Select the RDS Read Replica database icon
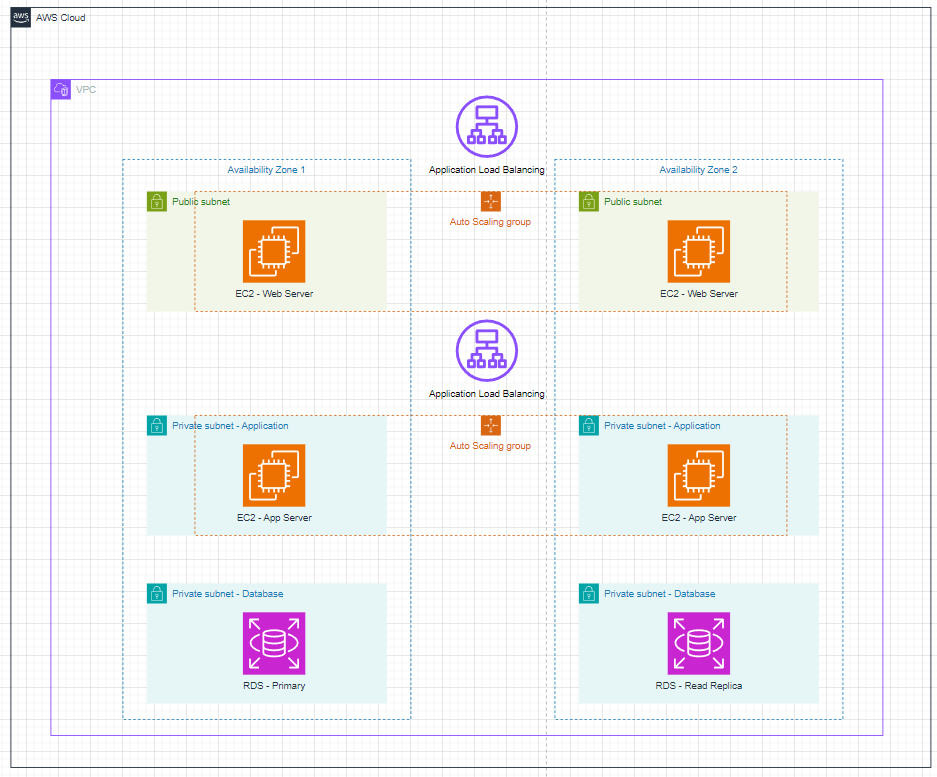The image size is (937, 777). coord(699,643)
